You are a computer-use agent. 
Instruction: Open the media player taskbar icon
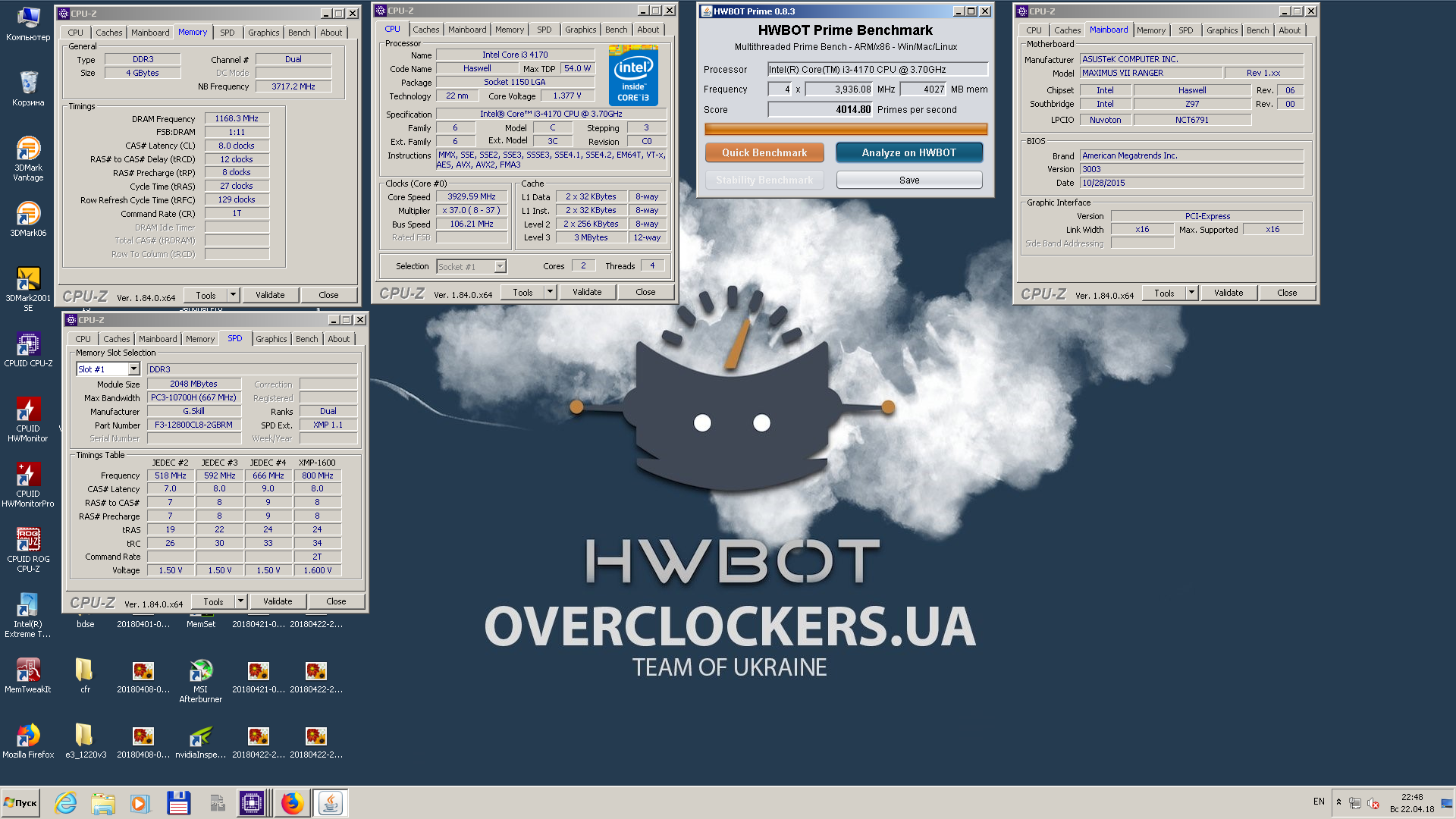[x=140, y=803]
